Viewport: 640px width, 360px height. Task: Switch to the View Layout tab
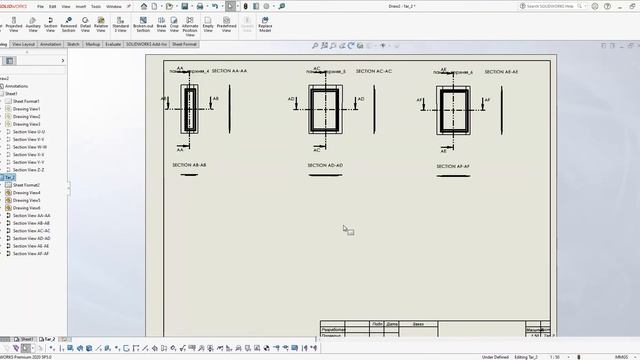(23, 44)
